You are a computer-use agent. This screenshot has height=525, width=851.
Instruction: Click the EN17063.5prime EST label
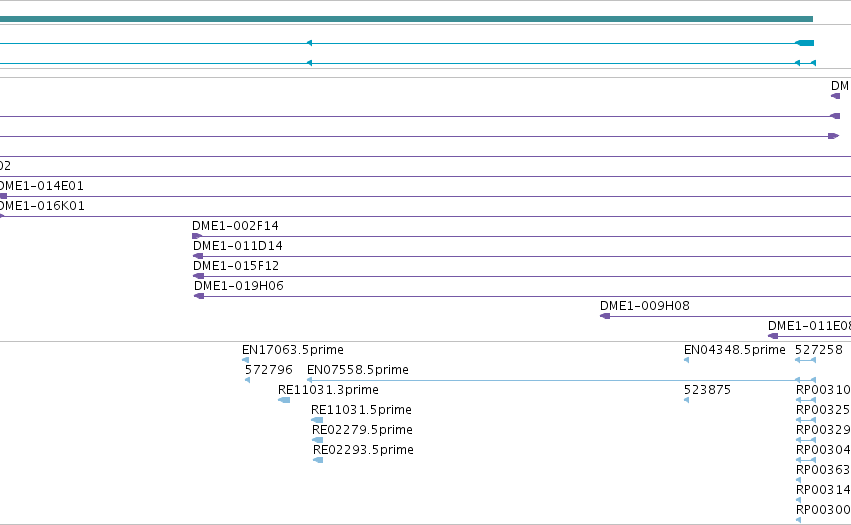tap(293, 350)
